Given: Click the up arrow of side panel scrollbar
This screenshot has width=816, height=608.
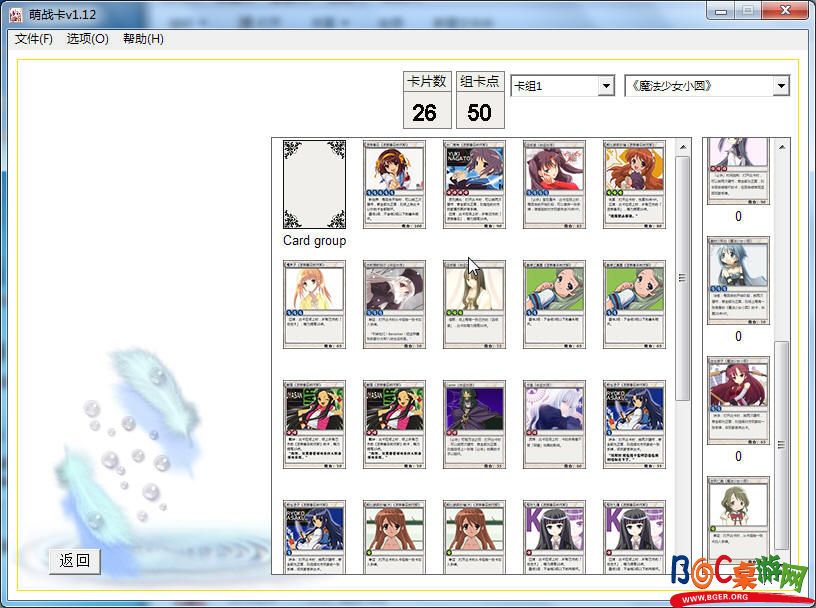Looking at the screenshot, I should pyautogui.click(x=782, y=147).
